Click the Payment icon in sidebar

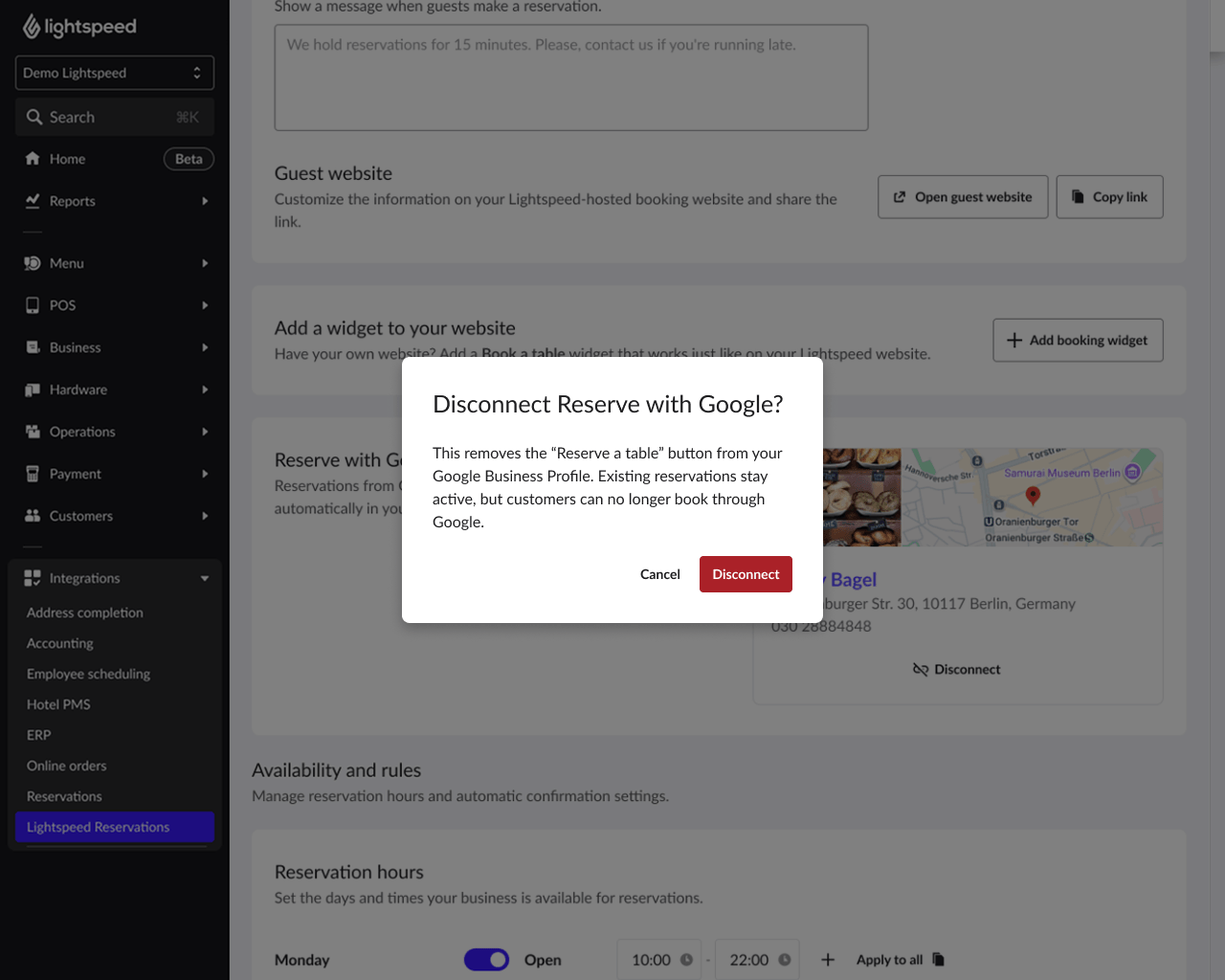click(x=33, y=474)
